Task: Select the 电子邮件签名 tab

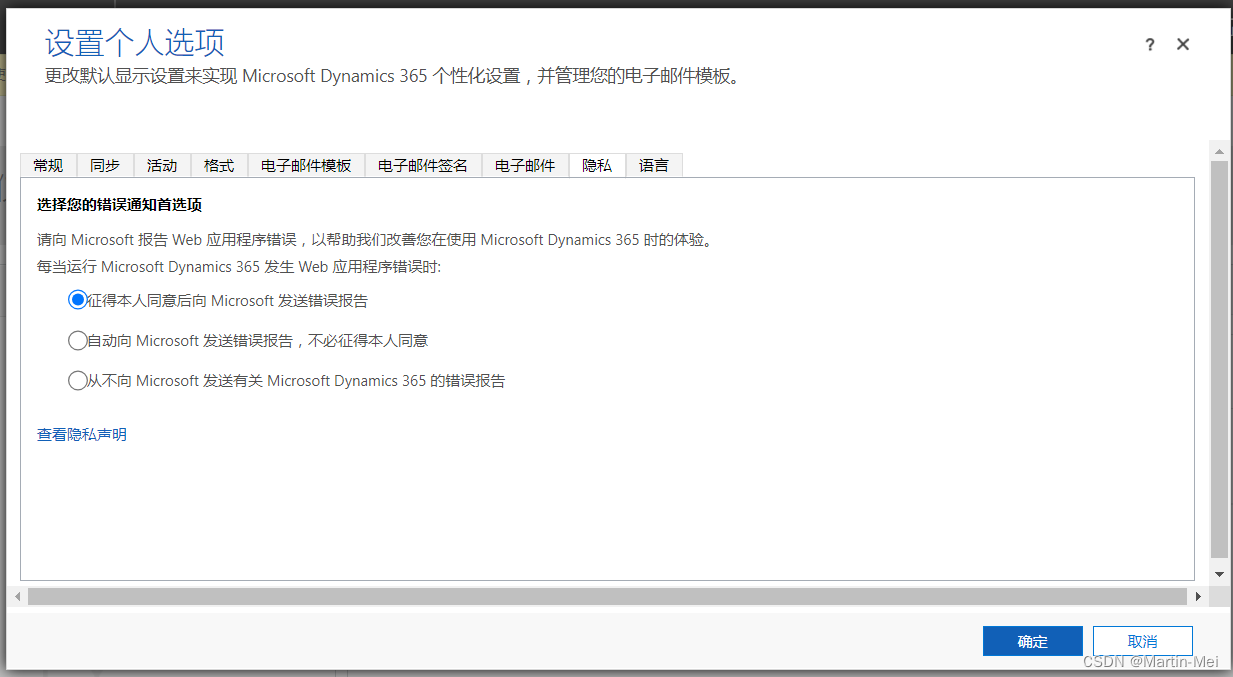Action: [423, 165]
